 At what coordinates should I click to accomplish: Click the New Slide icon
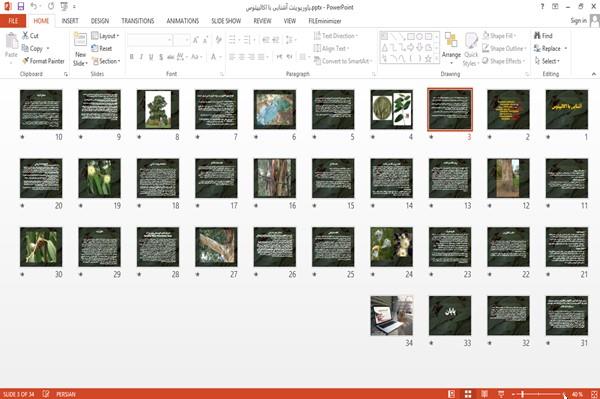80,40
